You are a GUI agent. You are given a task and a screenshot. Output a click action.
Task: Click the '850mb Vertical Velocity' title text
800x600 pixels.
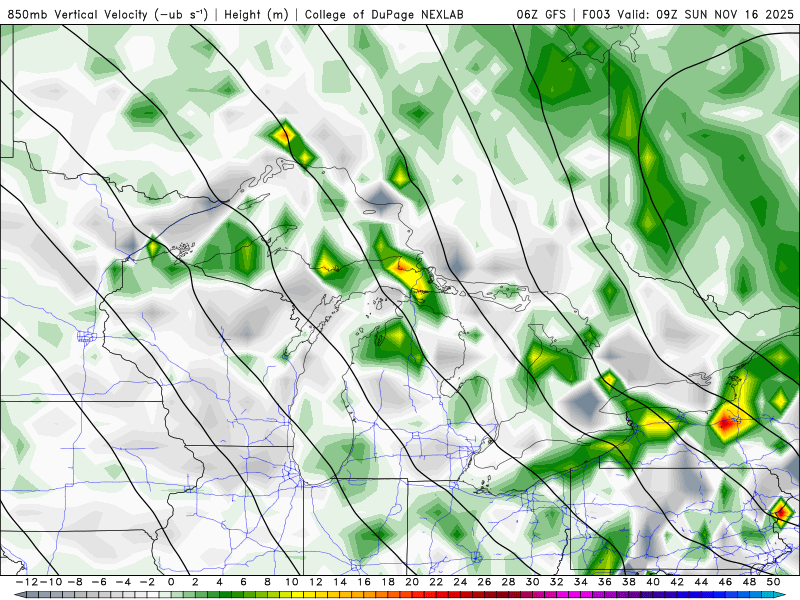(x=78, y=14)
